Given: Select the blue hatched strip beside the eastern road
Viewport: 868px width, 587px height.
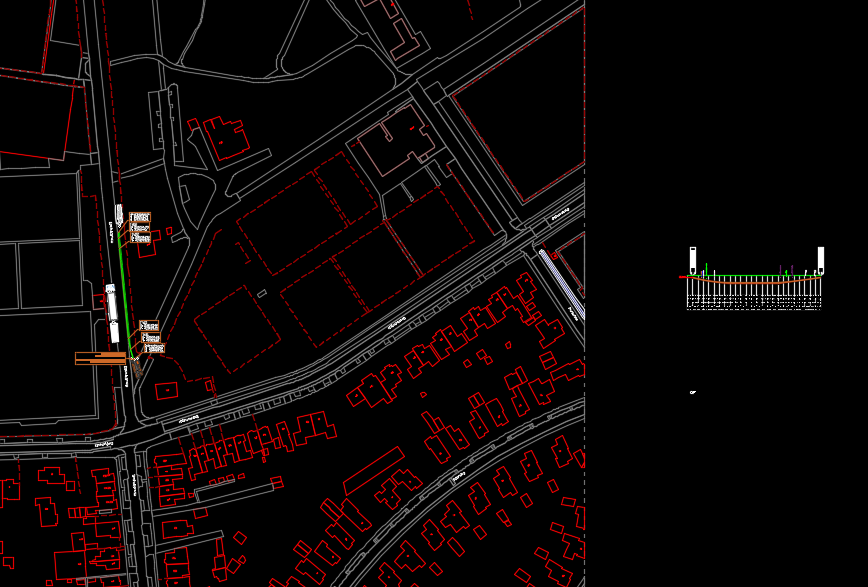Looking at the screenshot, I should point(561,284).
